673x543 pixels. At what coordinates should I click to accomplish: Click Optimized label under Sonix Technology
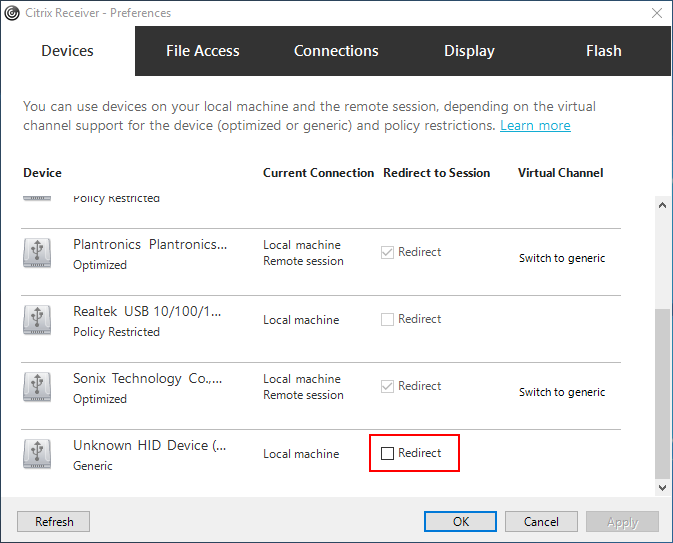pos(100,399)
